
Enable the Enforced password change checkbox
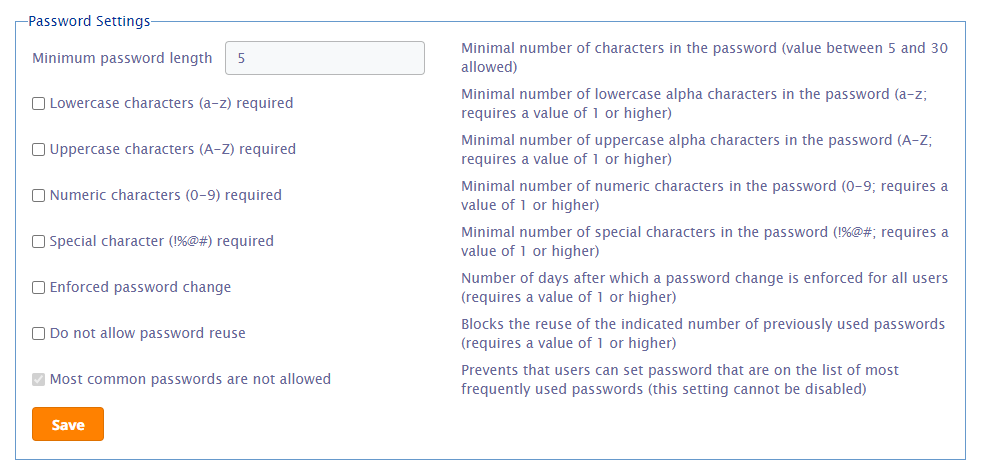click(x=39, y=287)
